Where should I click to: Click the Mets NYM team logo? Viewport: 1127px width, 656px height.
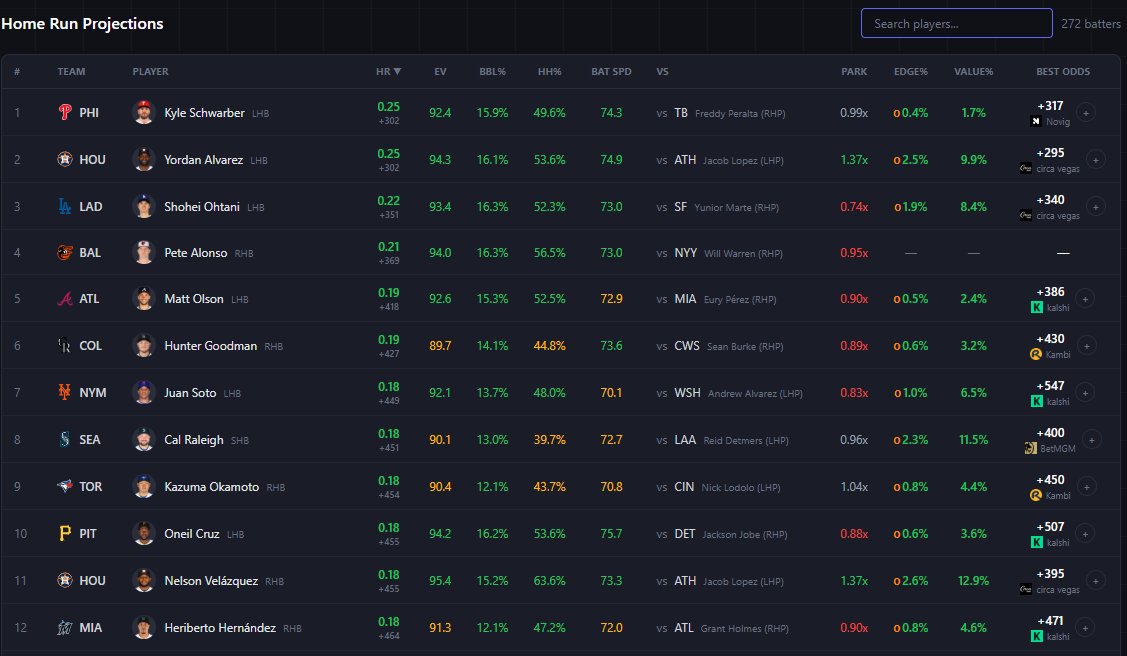[x=65, y=392]
